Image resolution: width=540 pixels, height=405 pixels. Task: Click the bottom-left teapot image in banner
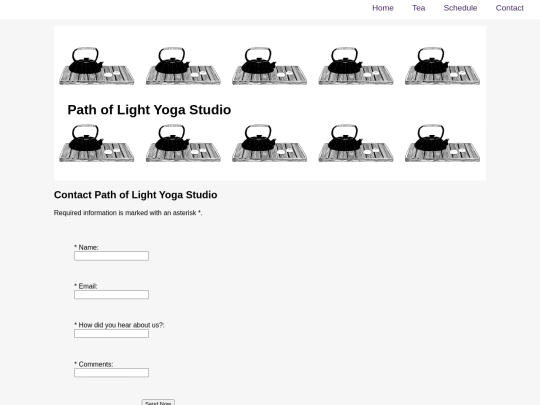[97, 143]
